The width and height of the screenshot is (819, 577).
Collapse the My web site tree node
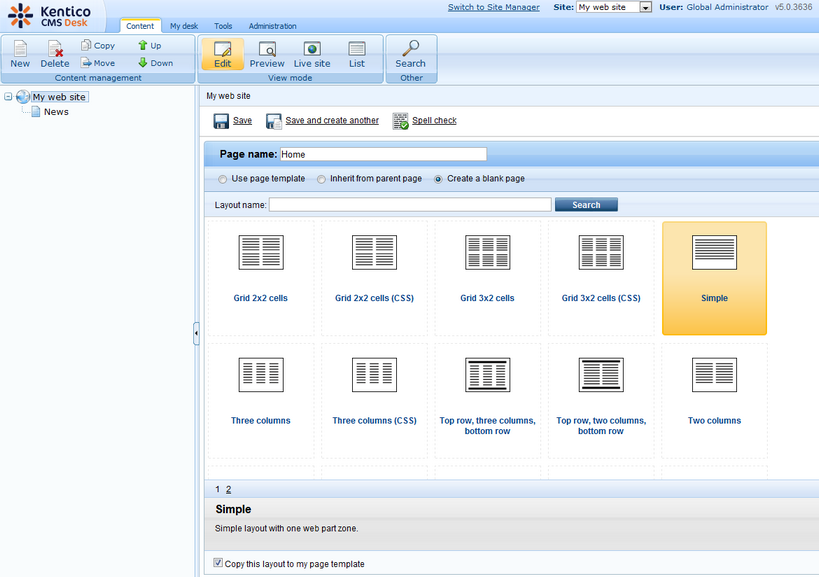tap(9, 97)
